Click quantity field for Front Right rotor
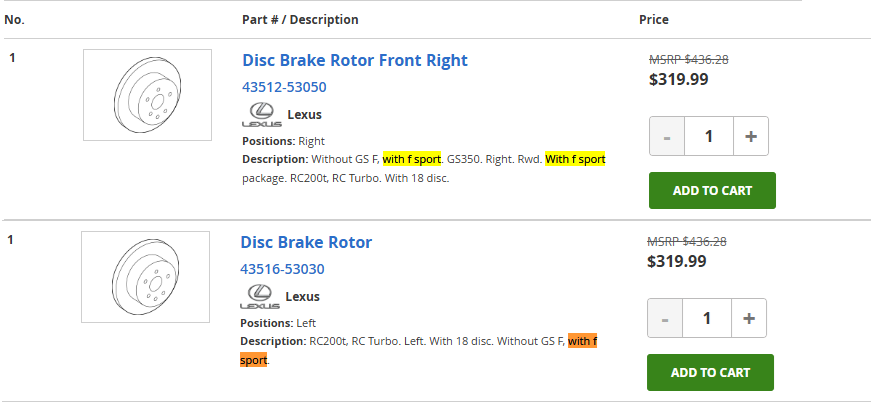 [x=709, y=136]
